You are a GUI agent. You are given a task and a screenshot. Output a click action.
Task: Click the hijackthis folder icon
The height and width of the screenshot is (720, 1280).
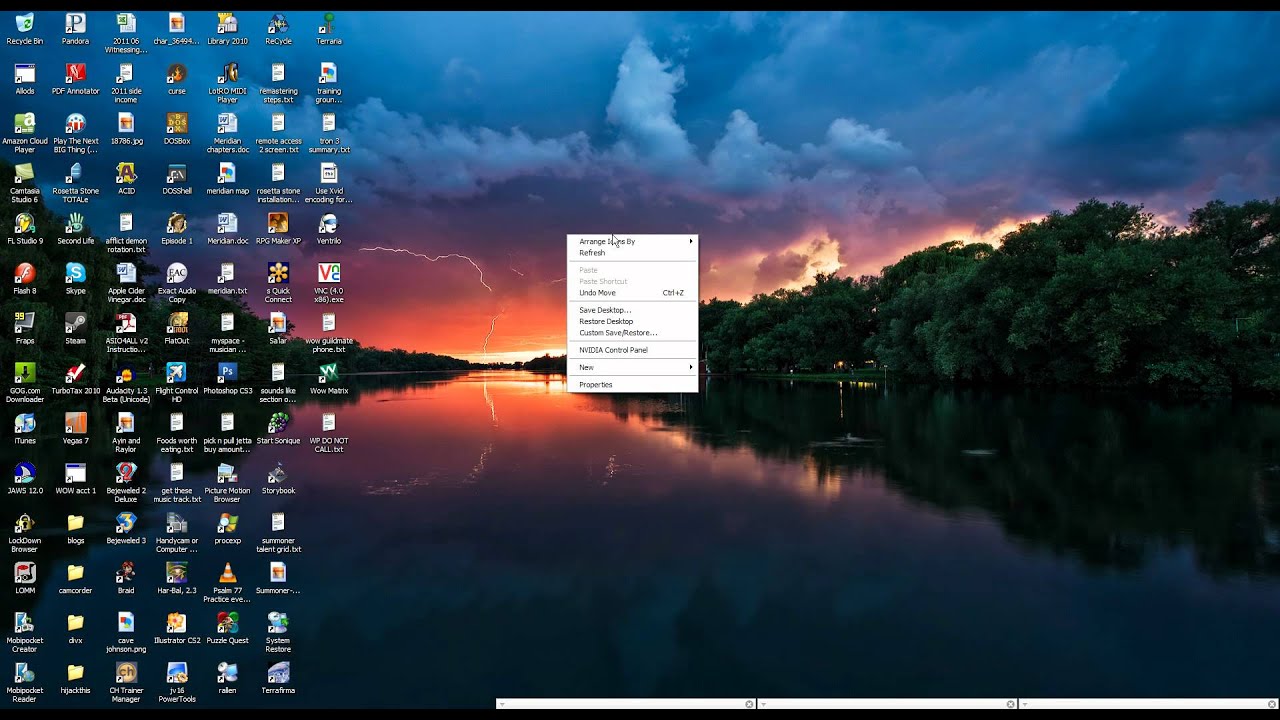(x=75, y=679)
